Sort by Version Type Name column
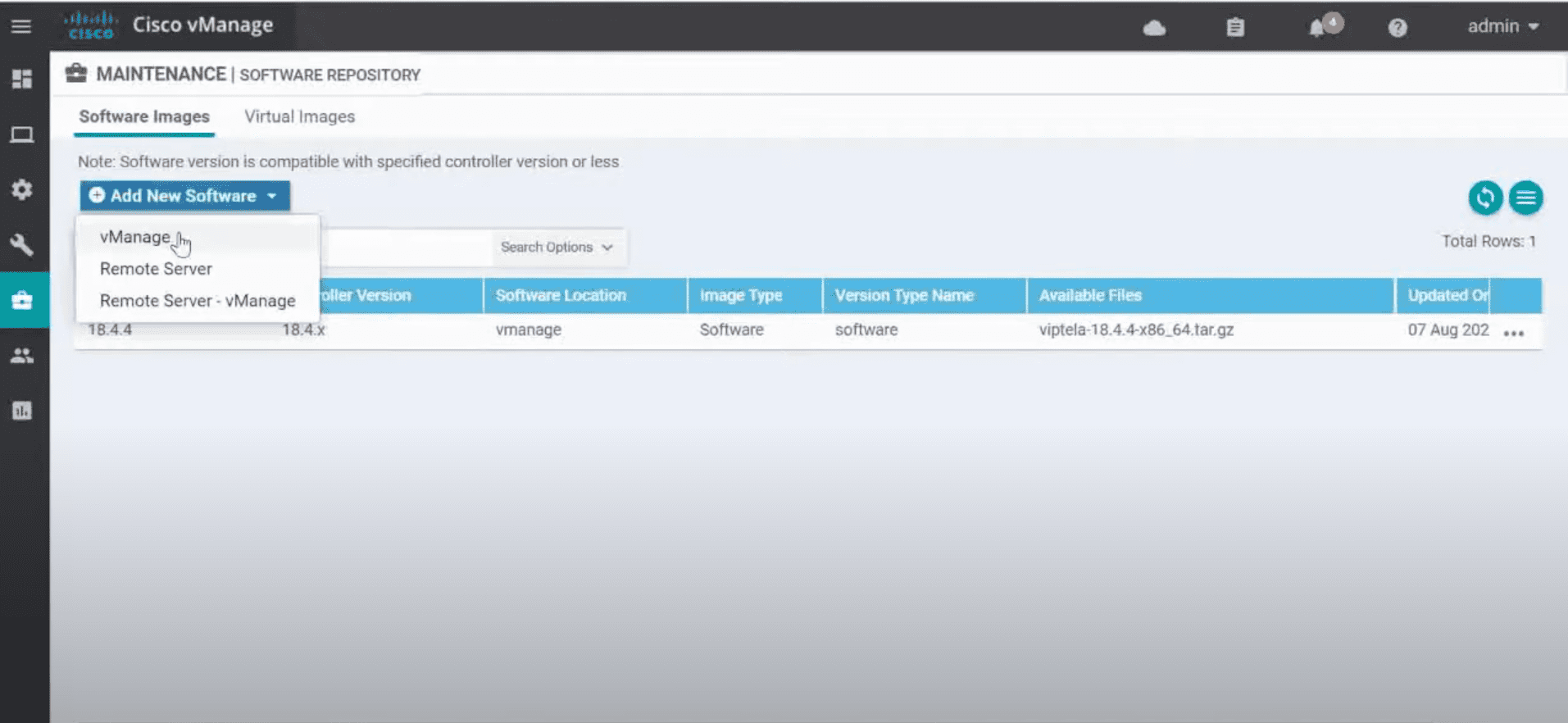This screenshot has height=723, width=1568. pyautogui.click(x=904, y=295)
